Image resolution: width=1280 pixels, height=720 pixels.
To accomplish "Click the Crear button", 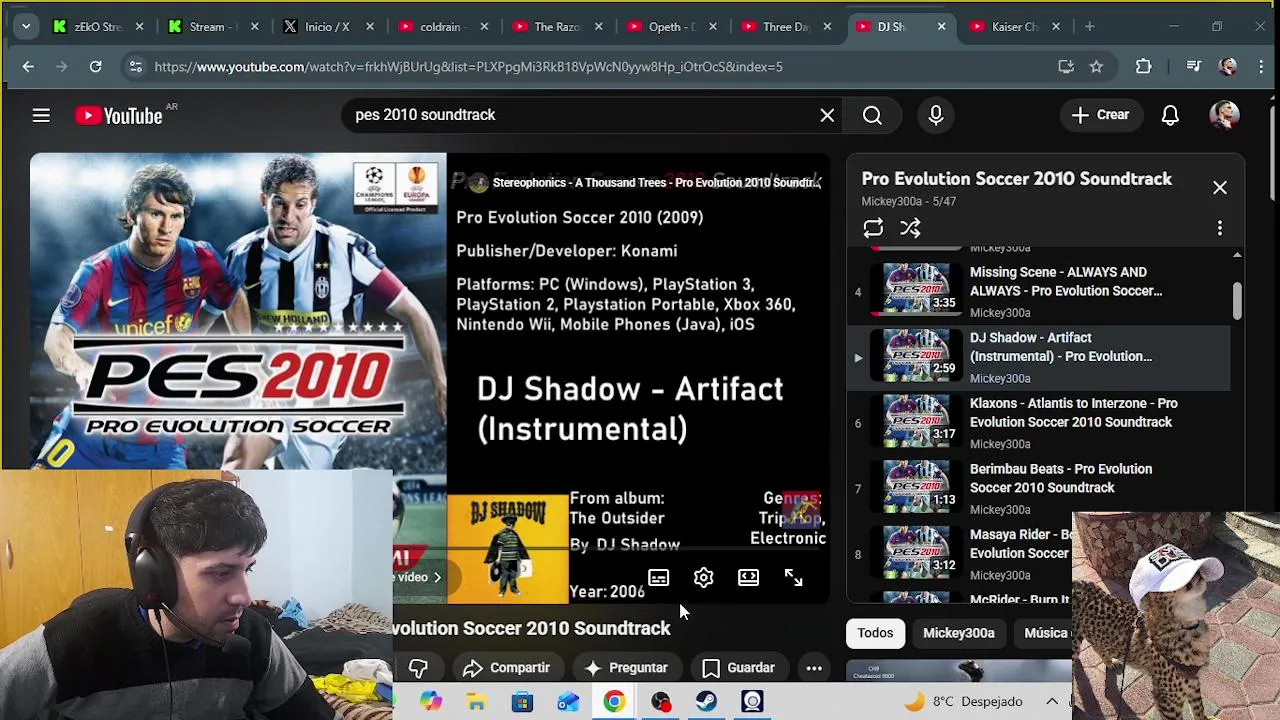I will click(x=1100, y=115).
